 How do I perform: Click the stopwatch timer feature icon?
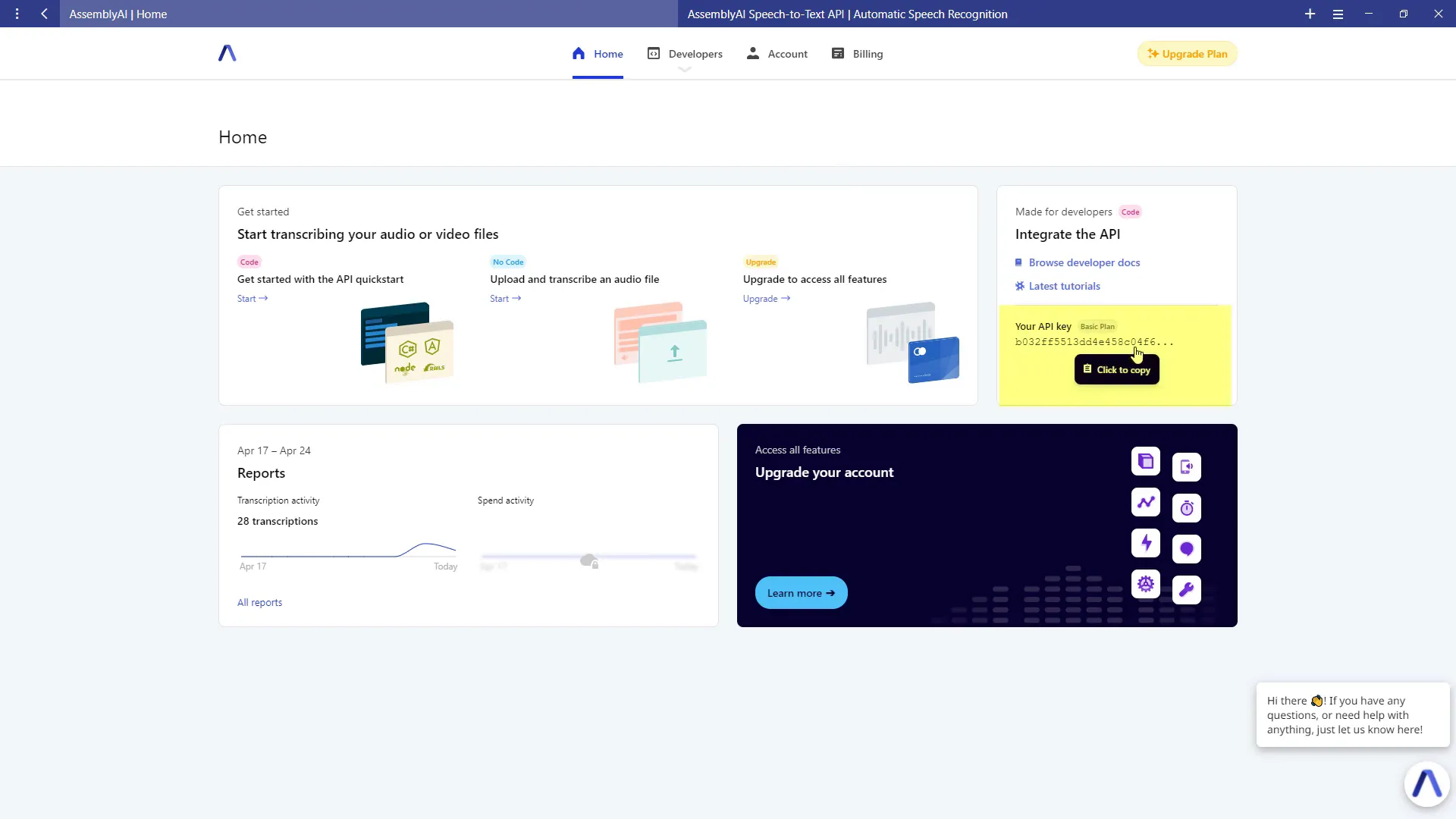coord(1187,508)
